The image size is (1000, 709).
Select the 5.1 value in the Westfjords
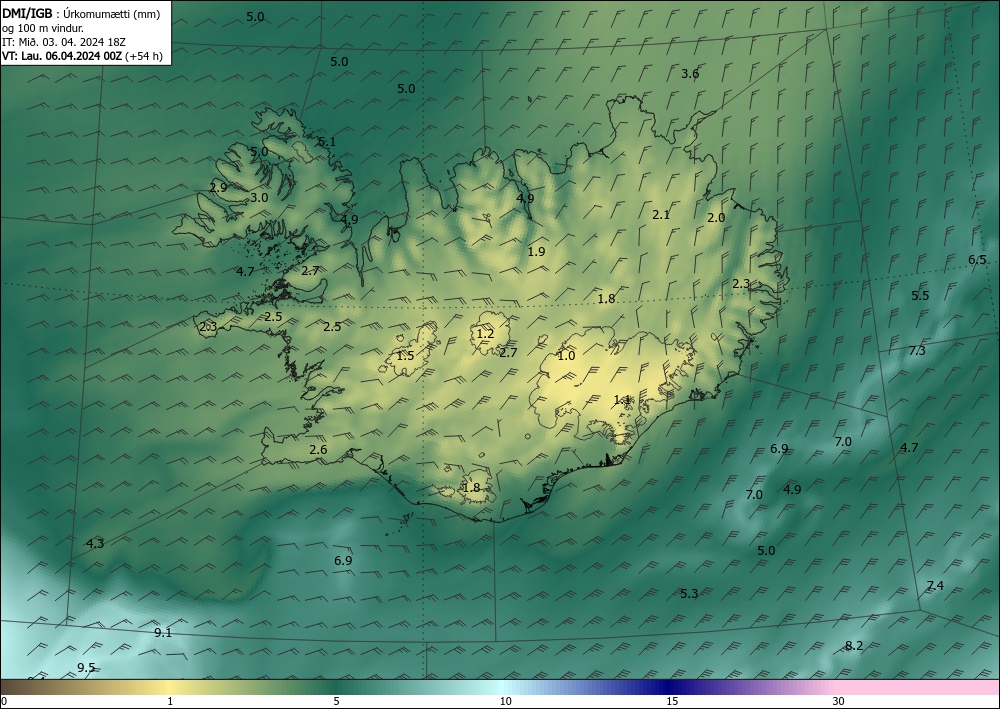point(327,142)
